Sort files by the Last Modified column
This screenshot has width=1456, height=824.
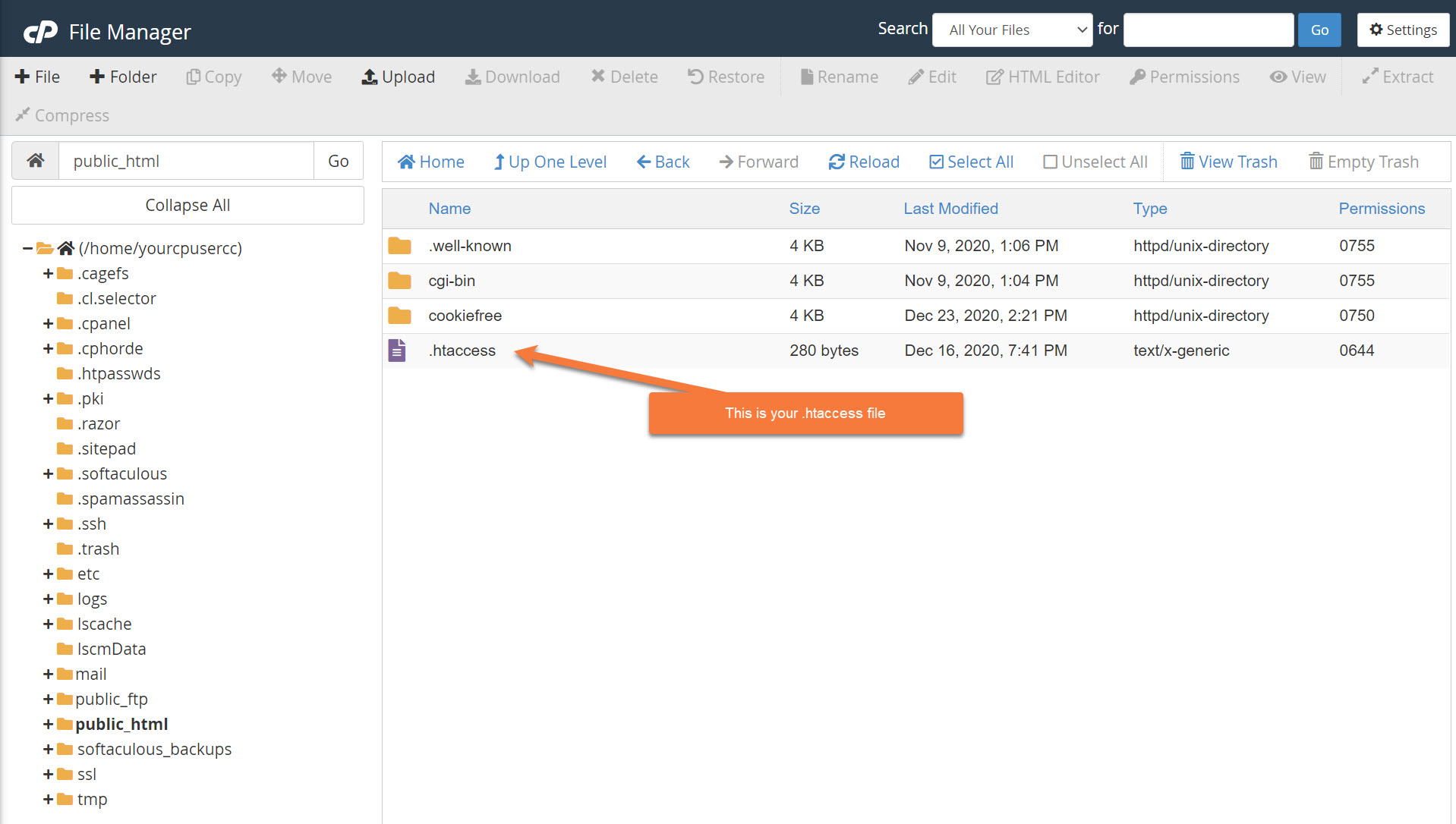click(x=950, y=209)
